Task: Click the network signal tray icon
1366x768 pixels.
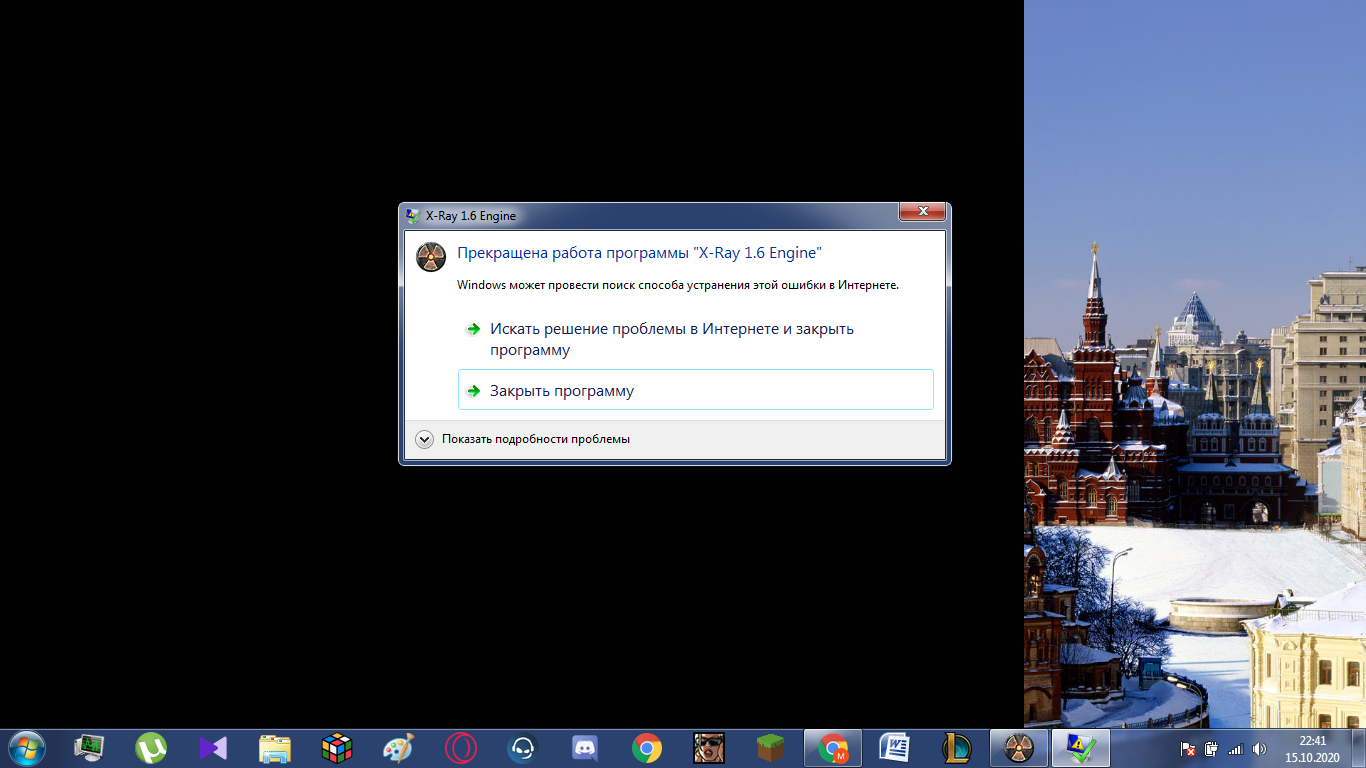Action: point(1235,749)
